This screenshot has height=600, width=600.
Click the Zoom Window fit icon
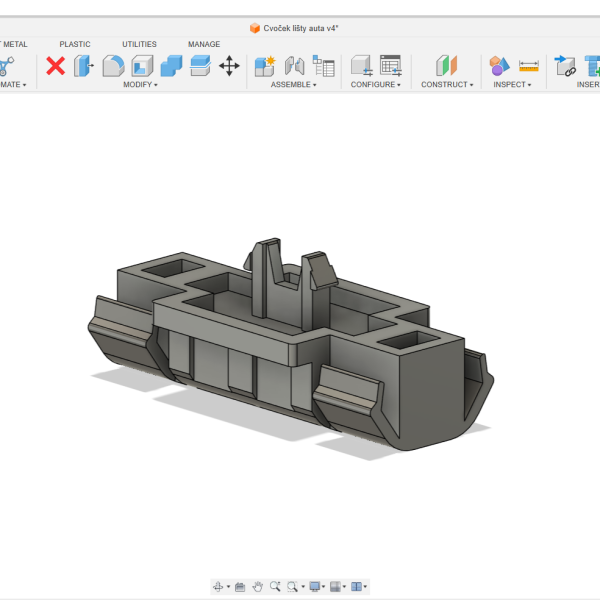coord(292,587)
